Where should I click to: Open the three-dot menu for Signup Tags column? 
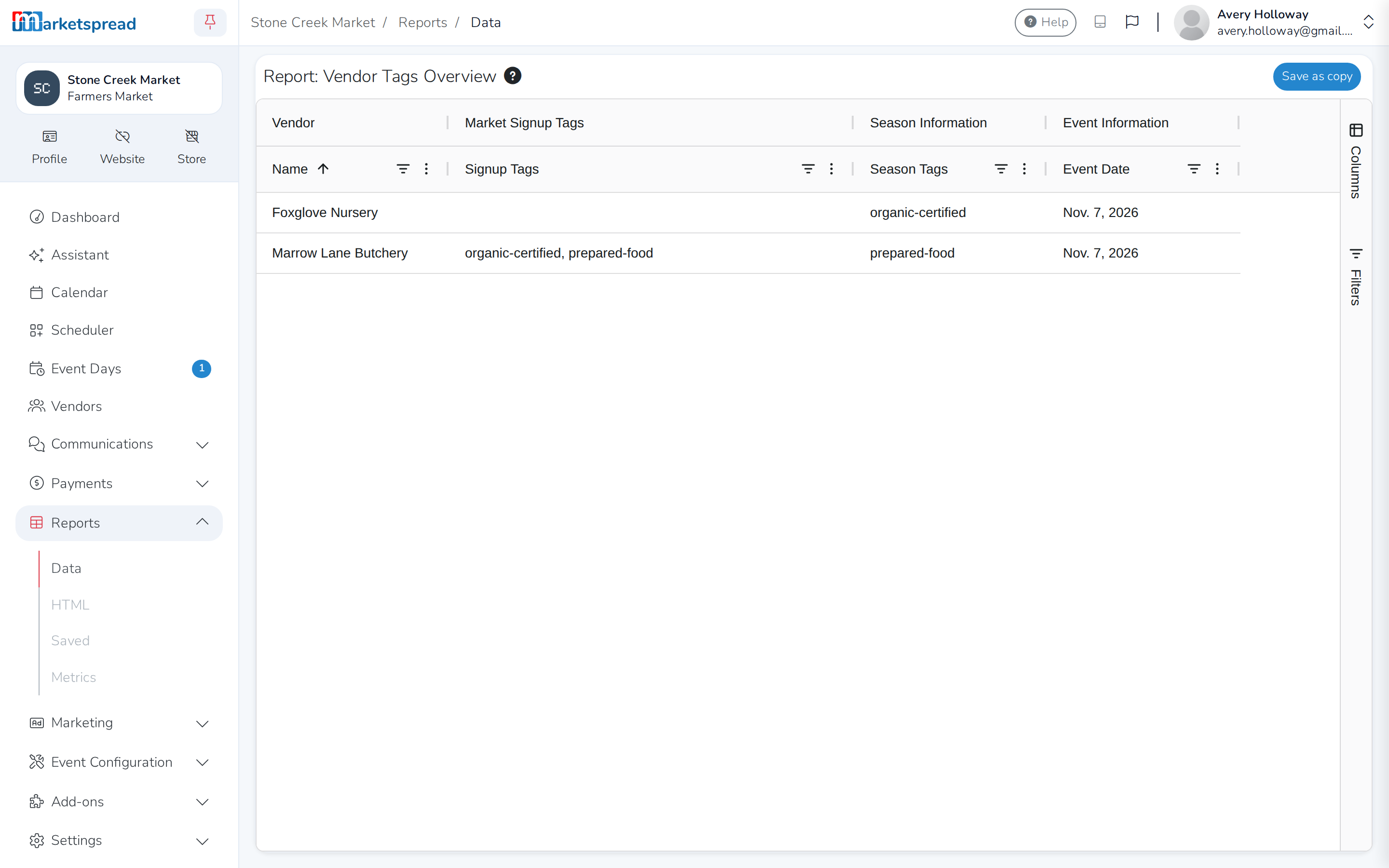[831, 169]
